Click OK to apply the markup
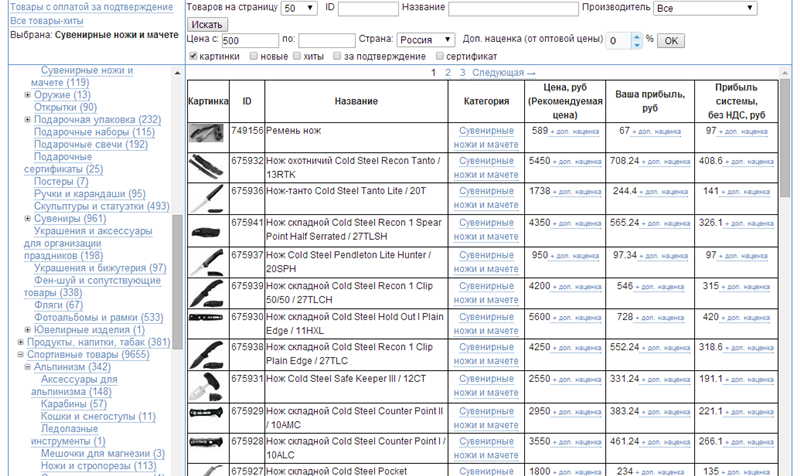Viewport: 800px width, 476px height. click(670, 40)
